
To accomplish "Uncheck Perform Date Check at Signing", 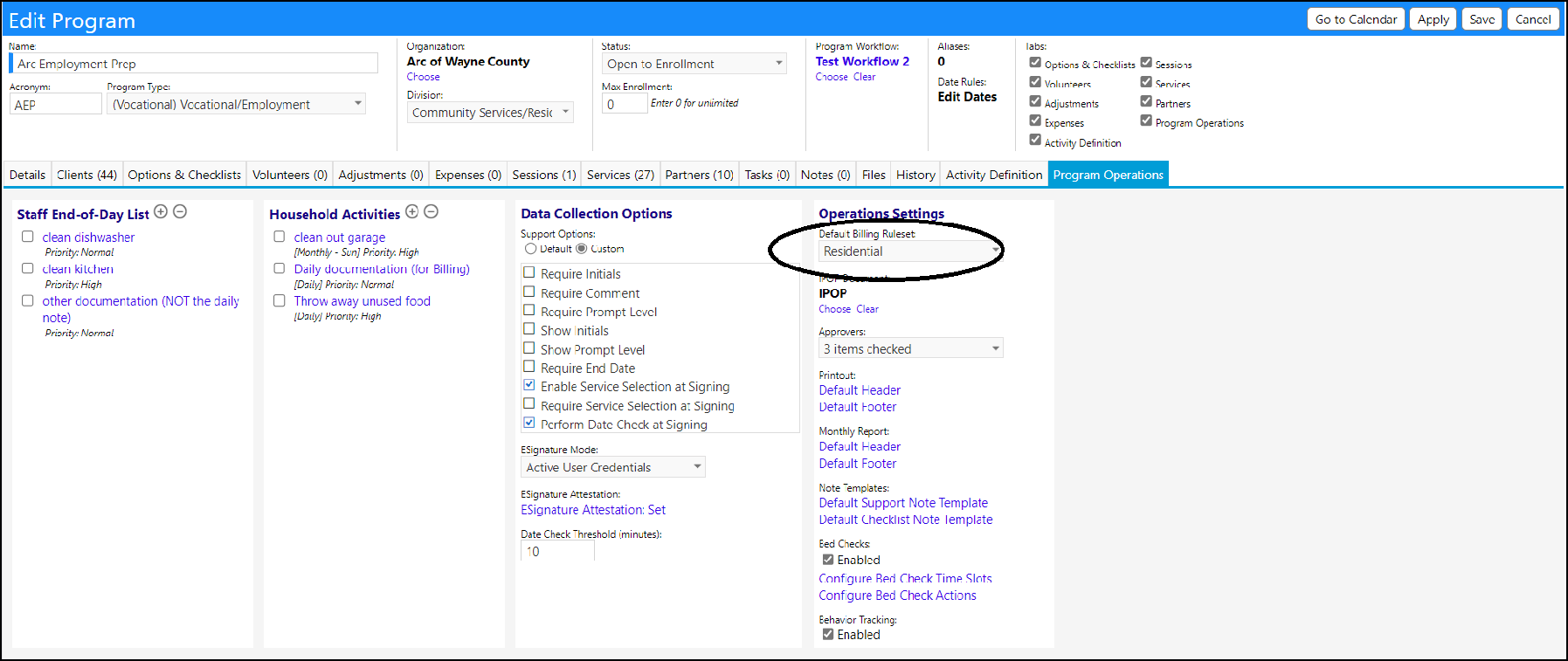I will (x=529, y=423).
